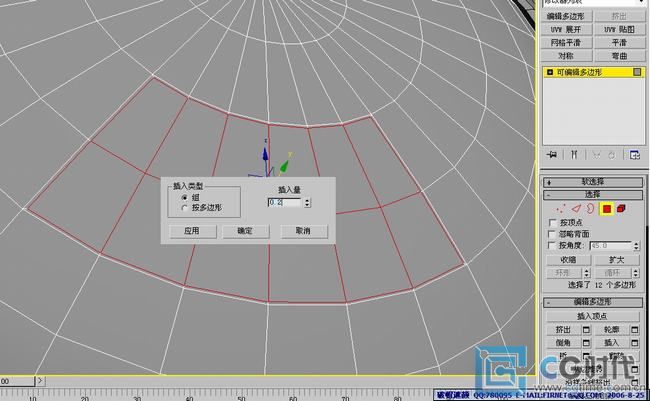This screenshot has height=401, width=650.
Task: Open settings box next to 轮廓 button
Action: [x=635, y=330]
